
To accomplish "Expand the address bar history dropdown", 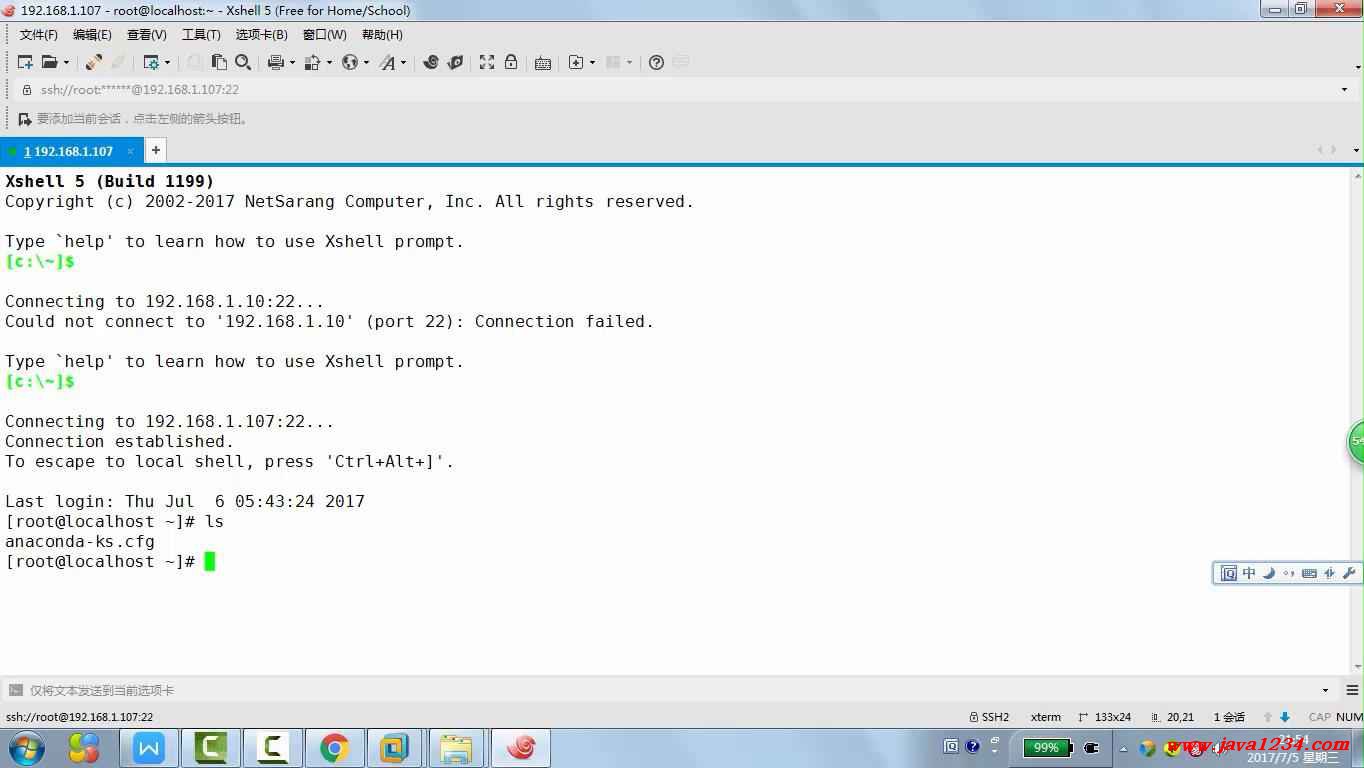I will click(1344, 89).
